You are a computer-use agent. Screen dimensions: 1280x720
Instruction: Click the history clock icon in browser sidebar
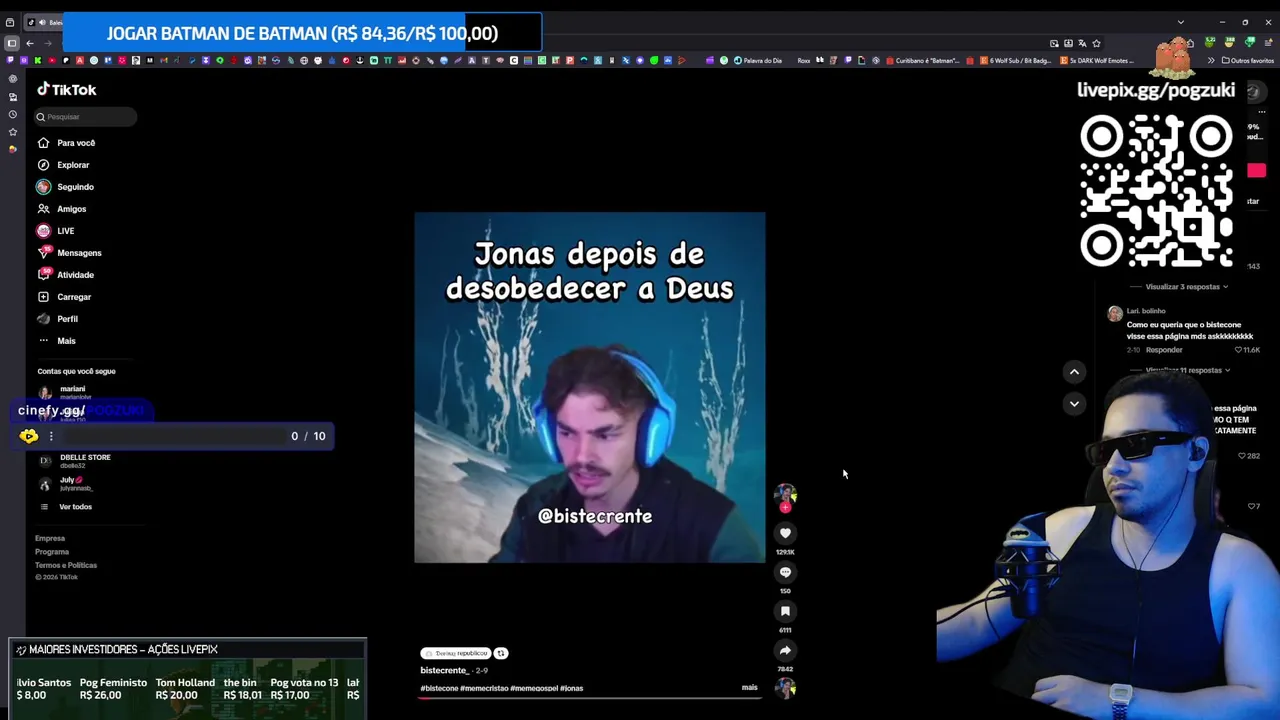coord(12,114)
